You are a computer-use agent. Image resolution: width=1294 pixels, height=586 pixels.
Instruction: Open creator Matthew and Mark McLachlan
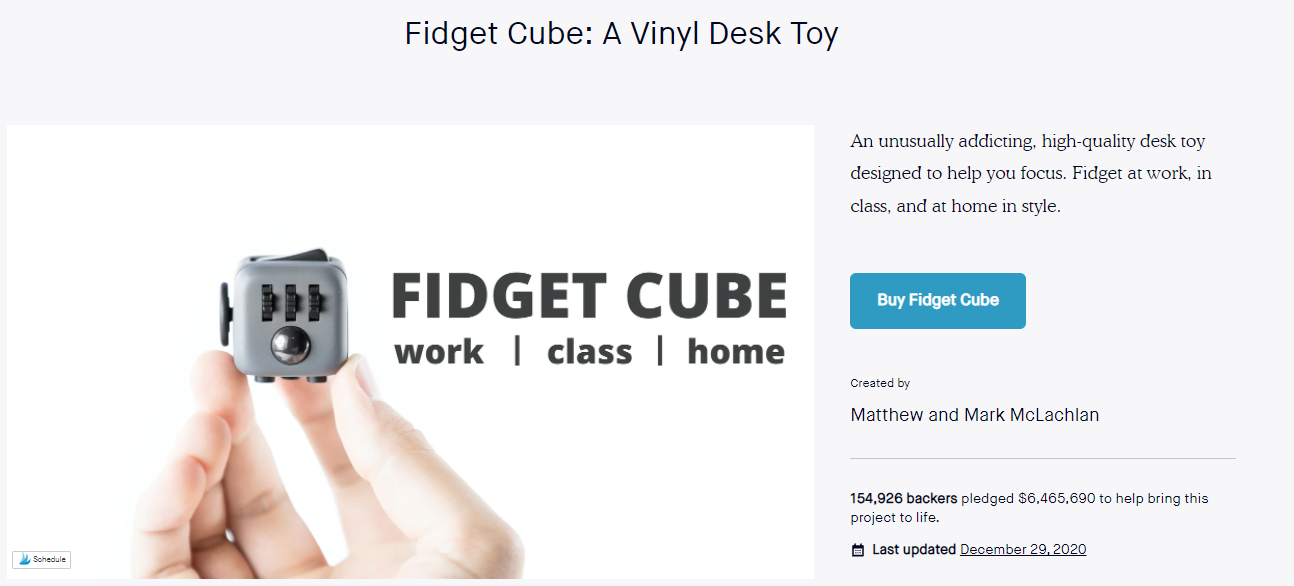pos(975,415)
